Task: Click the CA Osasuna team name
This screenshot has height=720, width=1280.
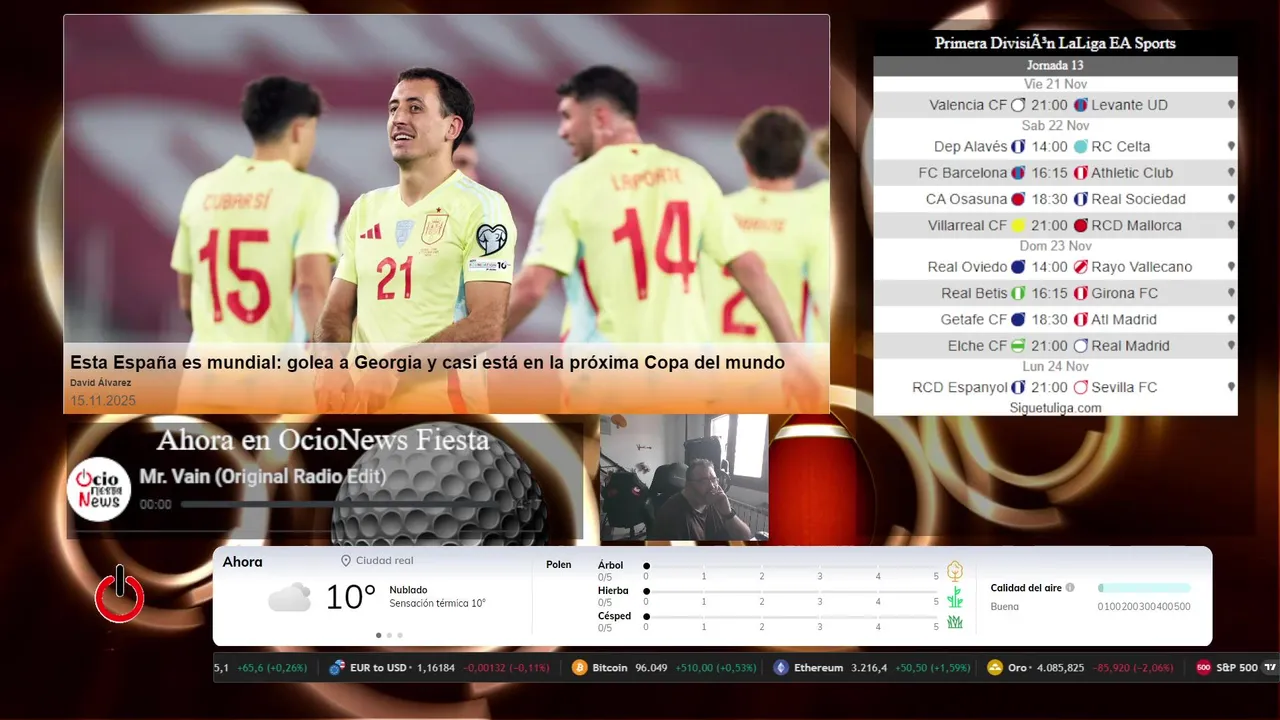Action: click(x=966, y=199)
